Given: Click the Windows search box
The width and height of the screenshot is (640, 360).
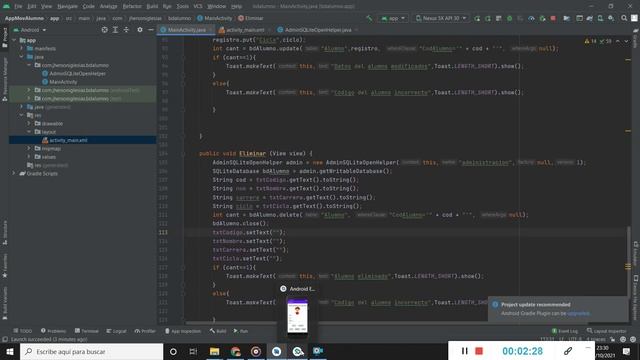Looking at the screenshot, I should [91, 351].
